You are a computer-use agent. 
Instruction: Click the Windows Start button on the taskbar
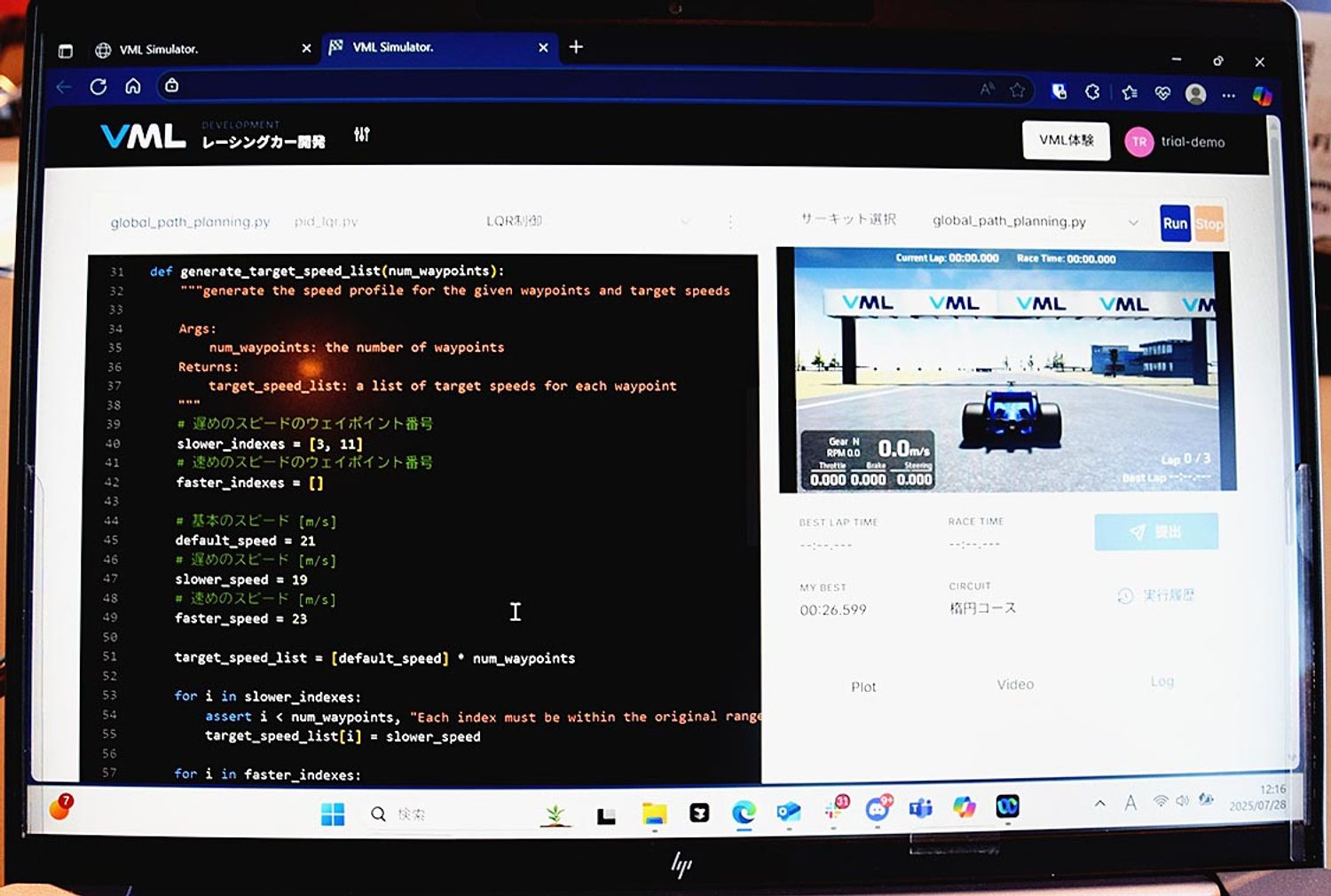pos(333,814)
